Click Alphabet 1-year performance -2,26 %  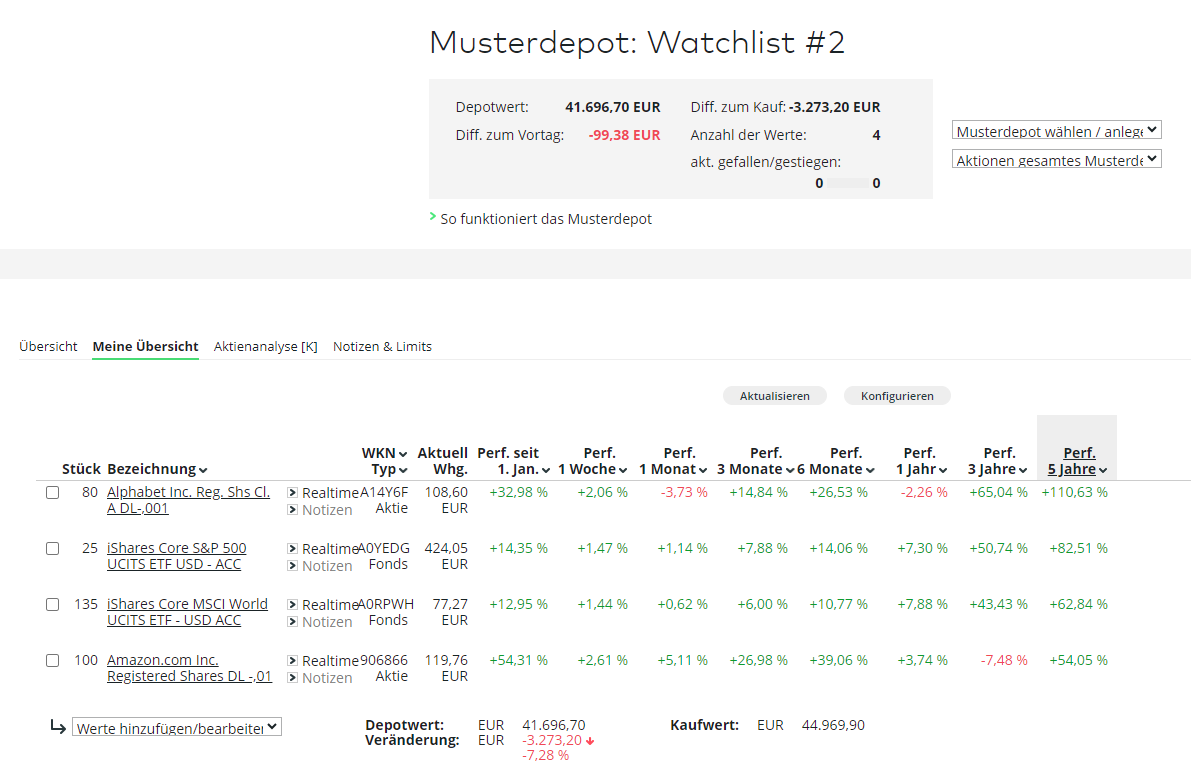click(924, 492)
